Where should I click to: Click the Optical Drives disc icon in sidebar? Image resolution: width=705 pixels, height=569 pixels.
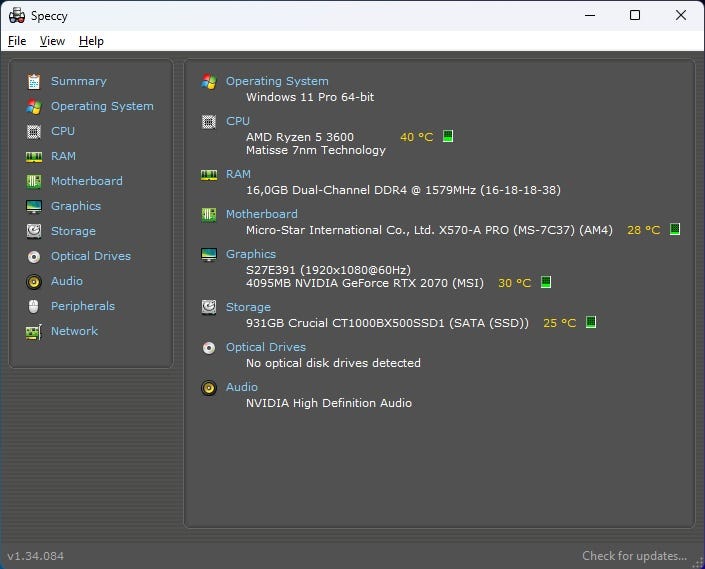tap(34, 257)
